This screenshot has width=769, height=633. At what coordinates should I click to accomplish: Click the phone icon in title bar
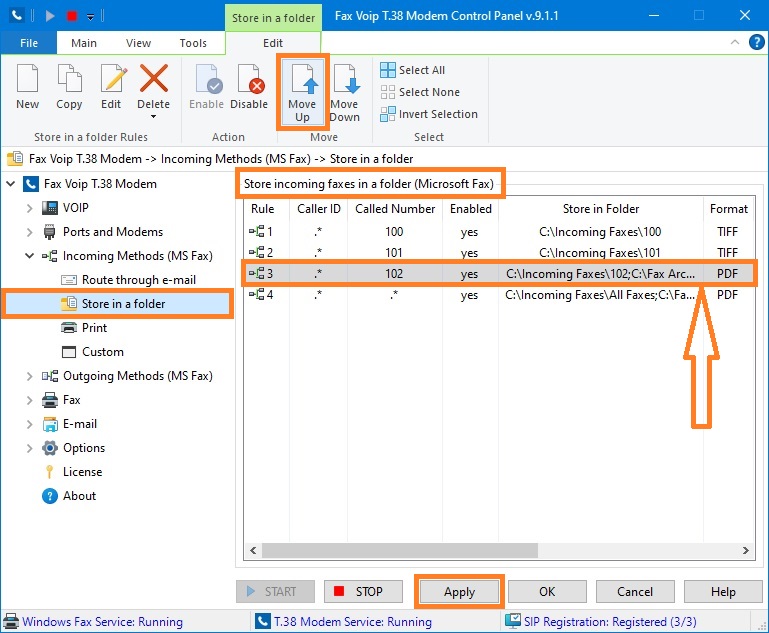(x=17, y=15)
